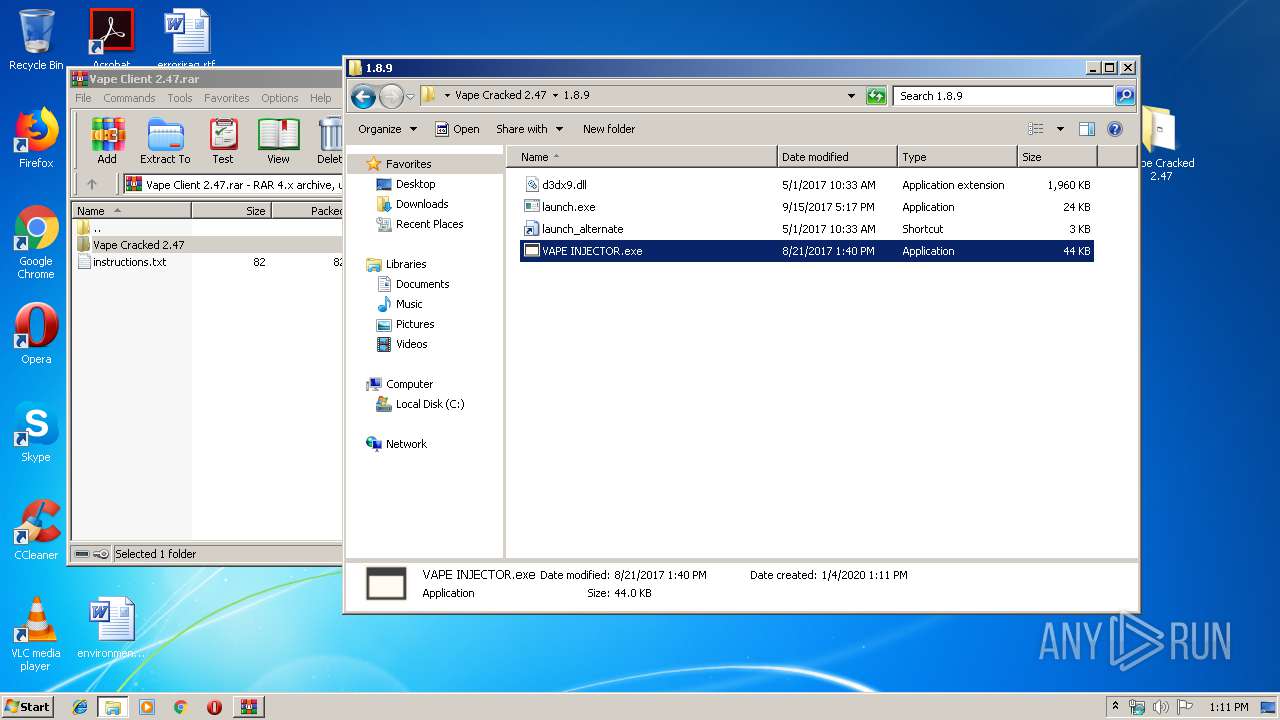Image resolution: width=1280 pixels, height=720 pixels.
Task: Click the Search 1.8.9 input field
Action: pyautogui.click(x=1003, y=96)
